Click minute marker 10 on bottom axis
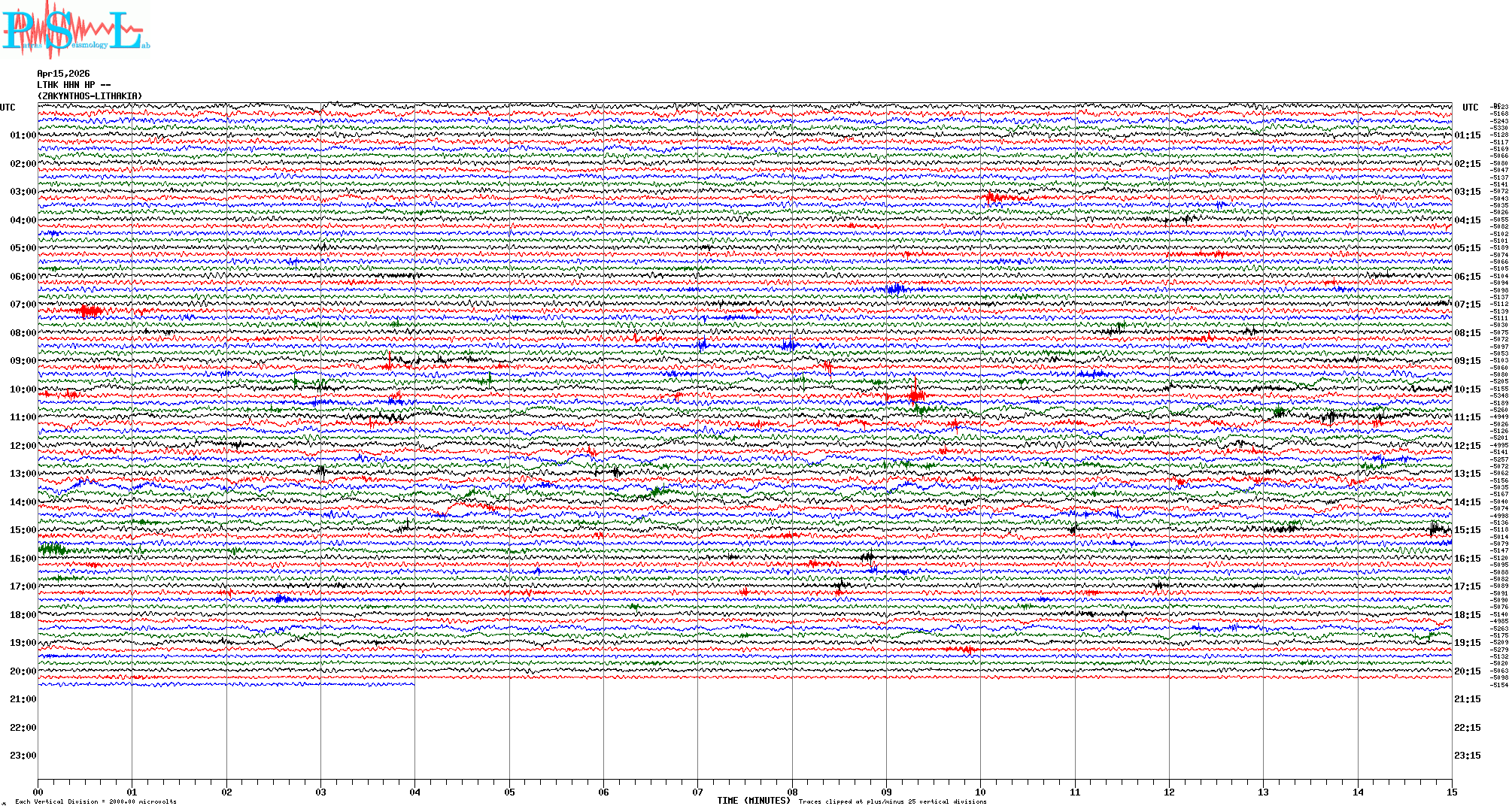Image resolution: width=1512 pixels, height=812 pixels. pyautogui.click(x=980, y=792)
